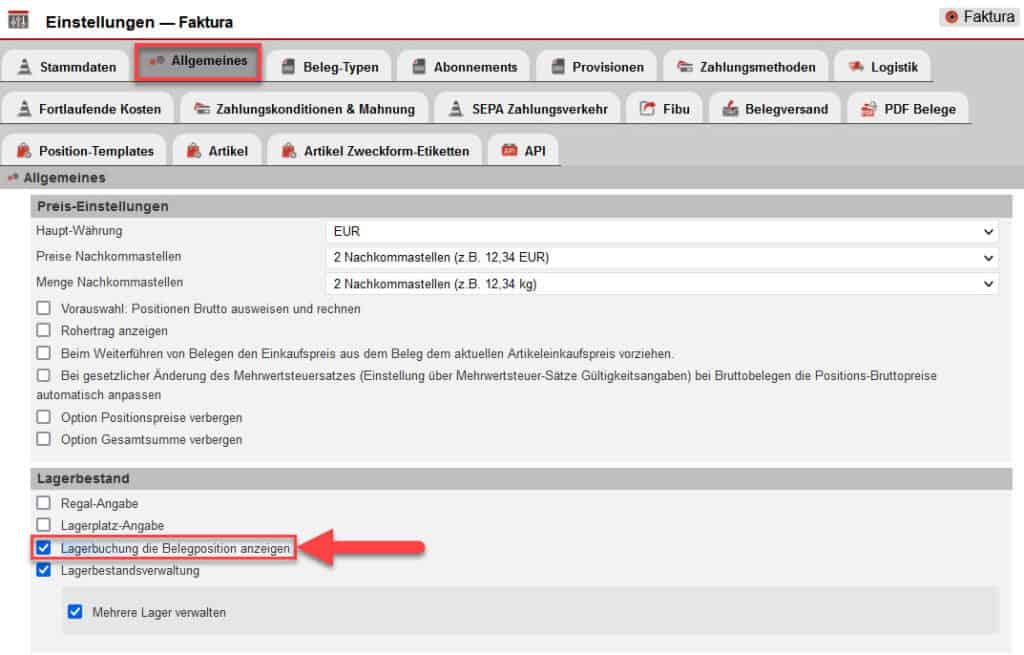Click the API tab icon
1024x655 pixels.
pyautogui.click(x=508, y=149)
